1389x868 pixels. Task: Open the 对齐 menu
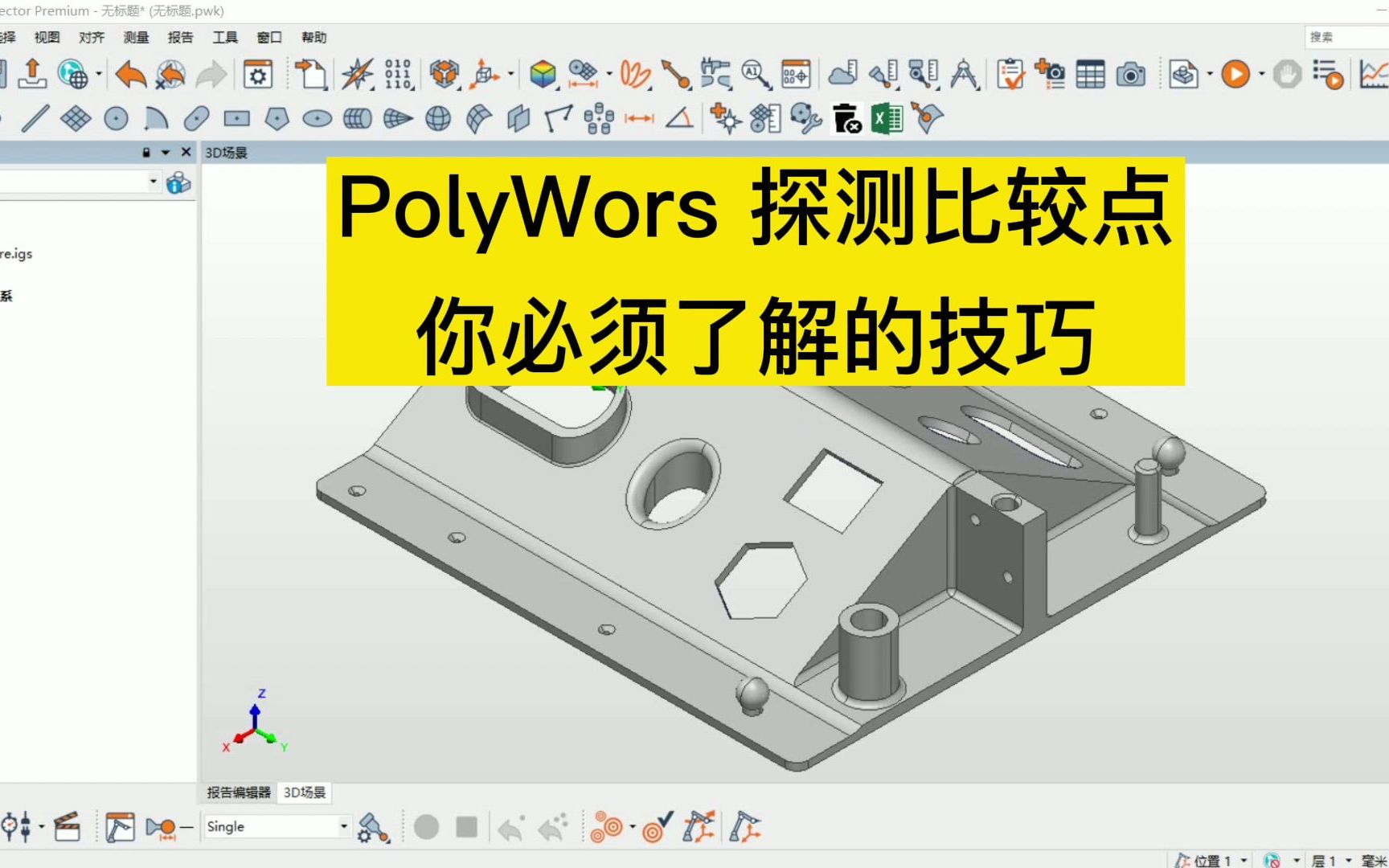tap(92, 37)
